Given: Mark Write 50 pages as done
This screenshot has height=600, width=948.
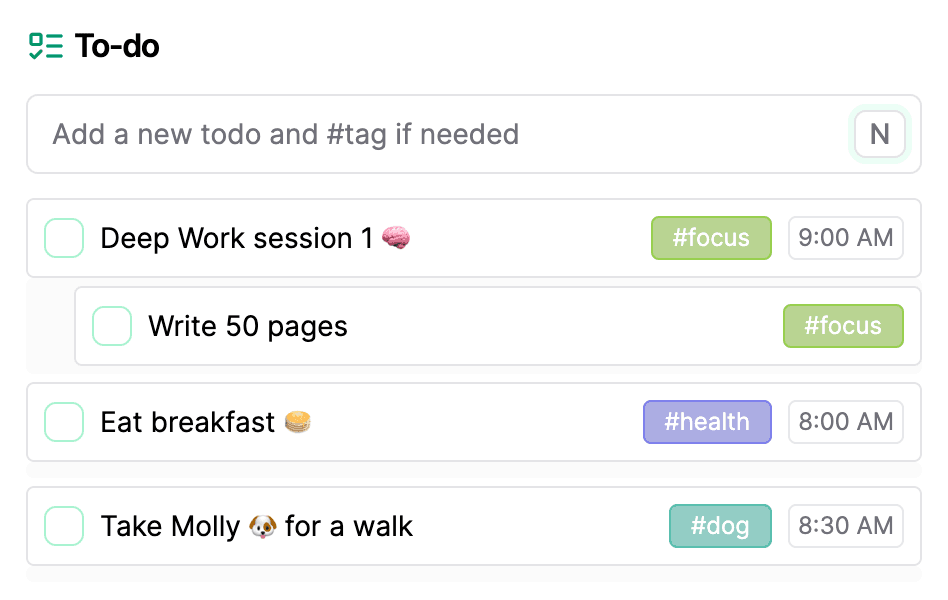Looking at the screenshot, I should click(x=112, y=326).
